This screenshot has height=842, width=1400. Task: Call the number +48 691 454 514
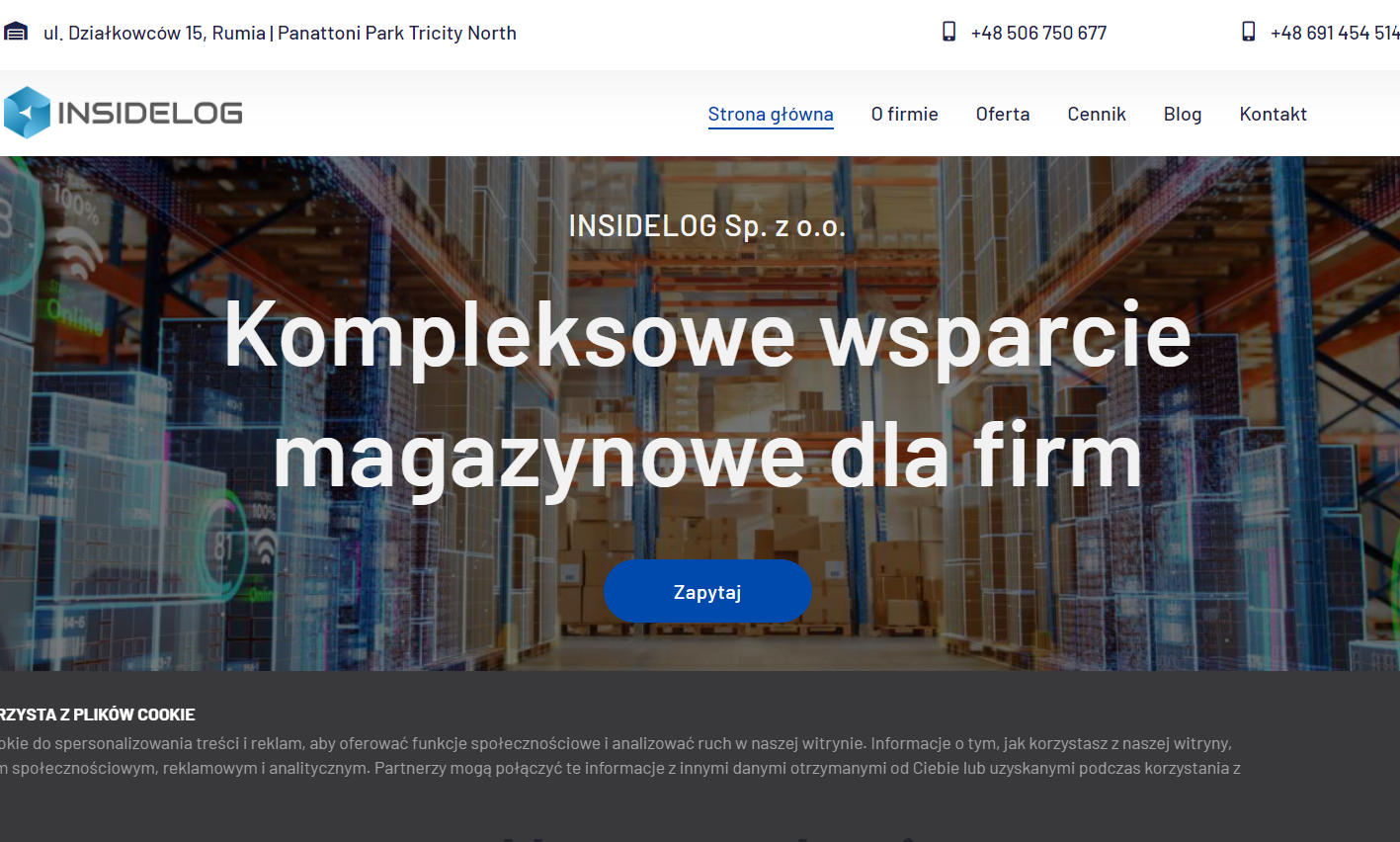pos(1334,33)
